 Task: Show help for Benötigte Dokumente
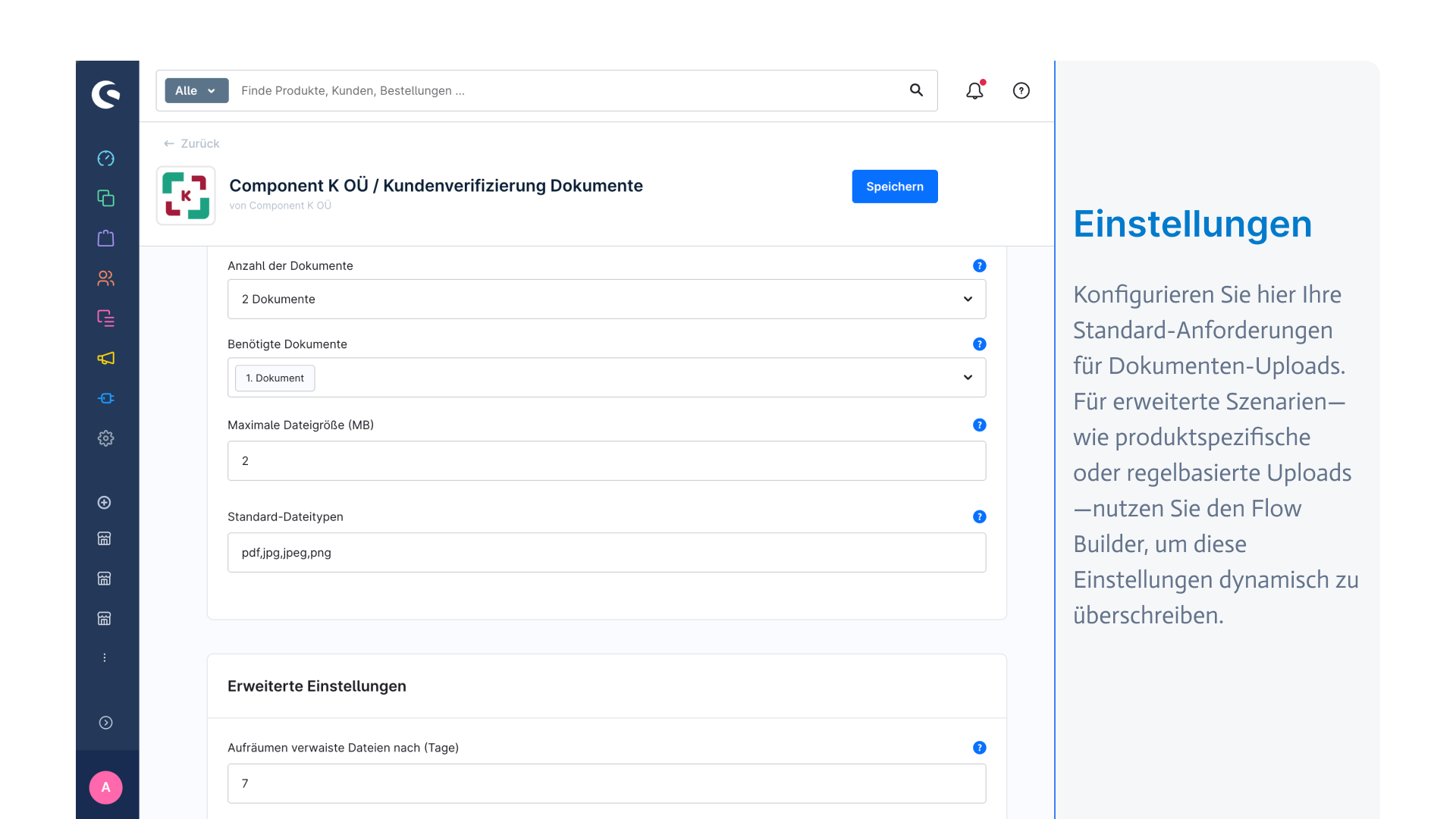click(980, 344)
